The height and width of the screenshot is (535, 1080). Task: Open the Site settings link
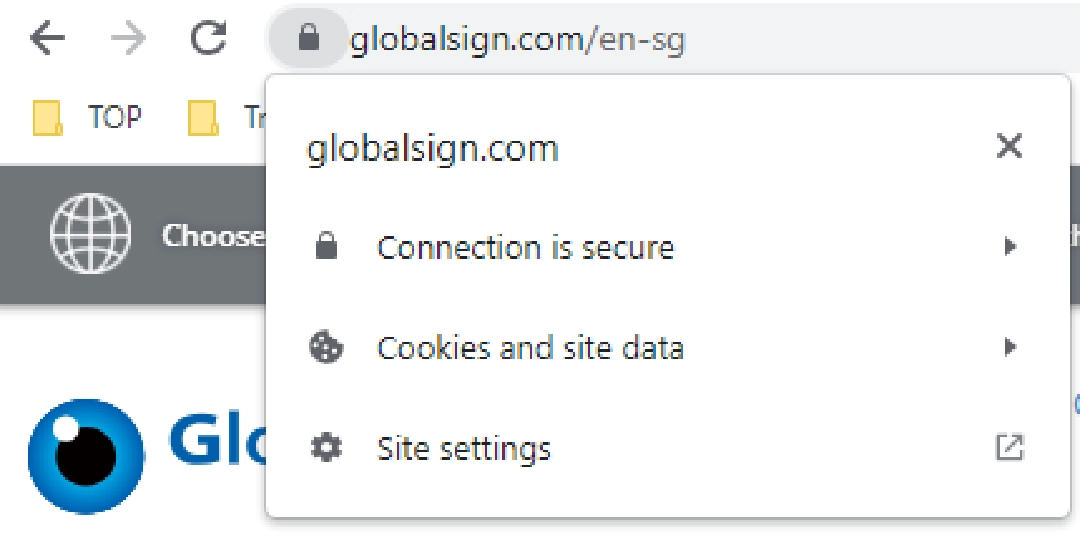(x=464, y=449)
